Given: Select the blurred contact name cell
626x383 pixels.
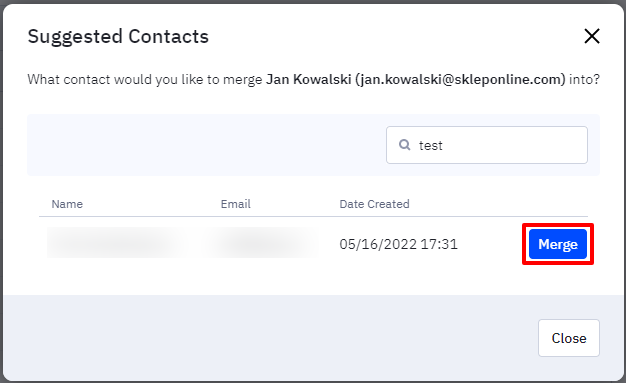Looking at the screenshot, I should tap(112, 243).
